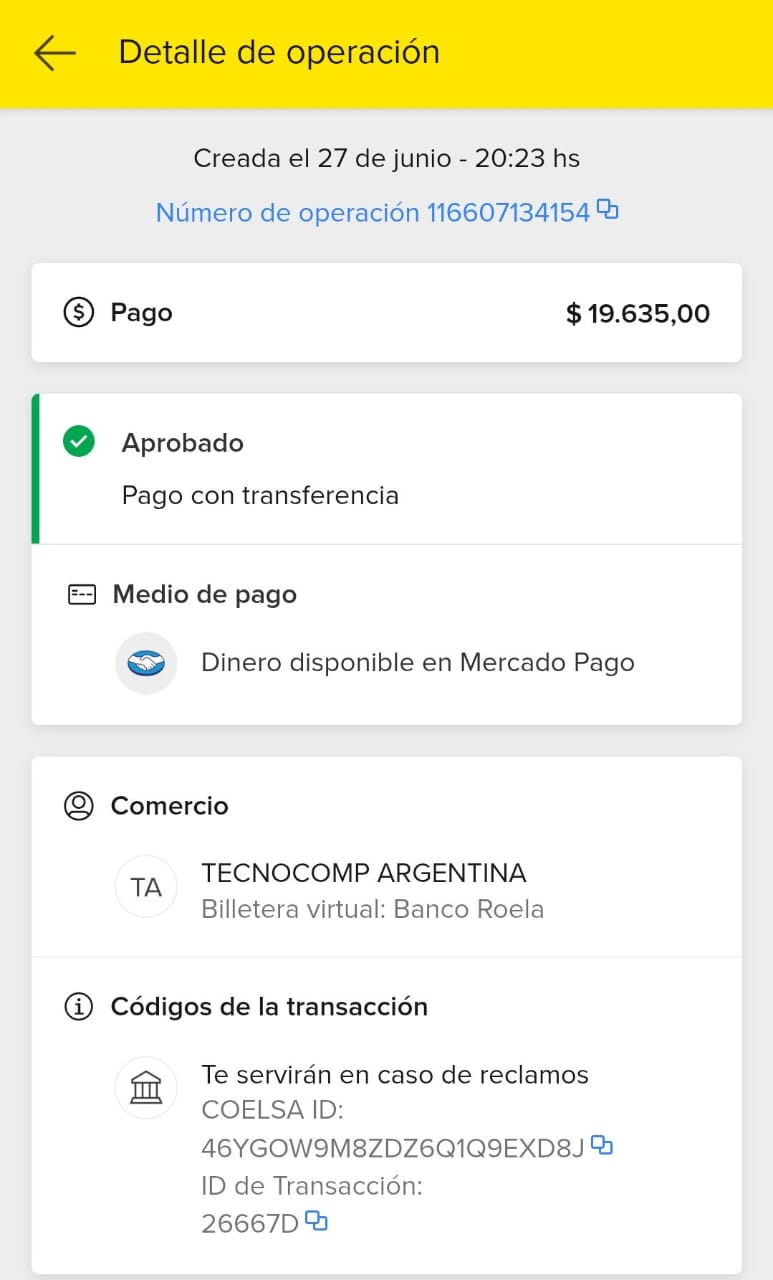The width and height of the screenshot is (773, 1280).
Task: Tap the back arrow icon
Action: pyautogui.click(x=54, y=52)
